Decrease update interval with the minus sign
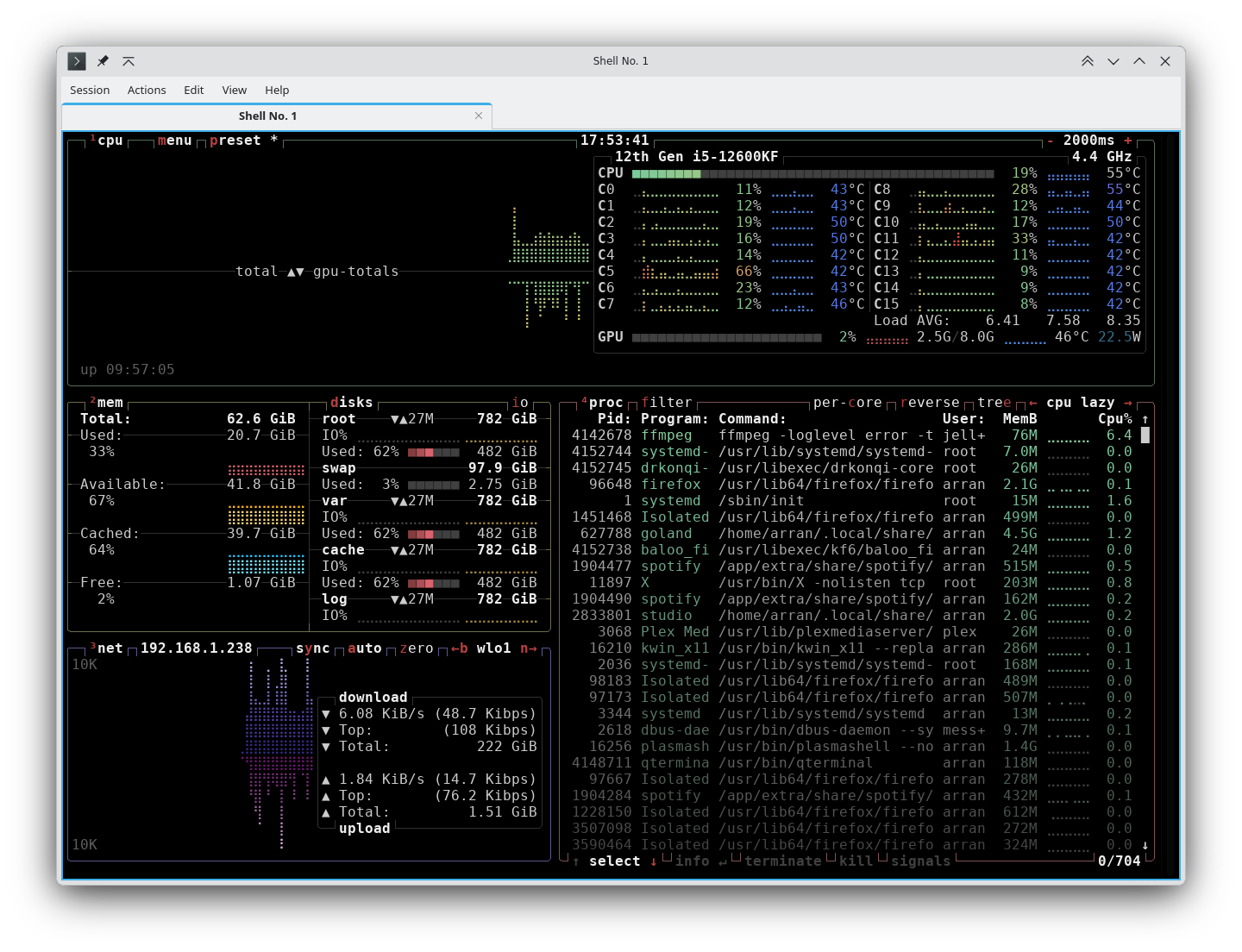This screenshot has height=952, width=1242. tap(1051, 141)
